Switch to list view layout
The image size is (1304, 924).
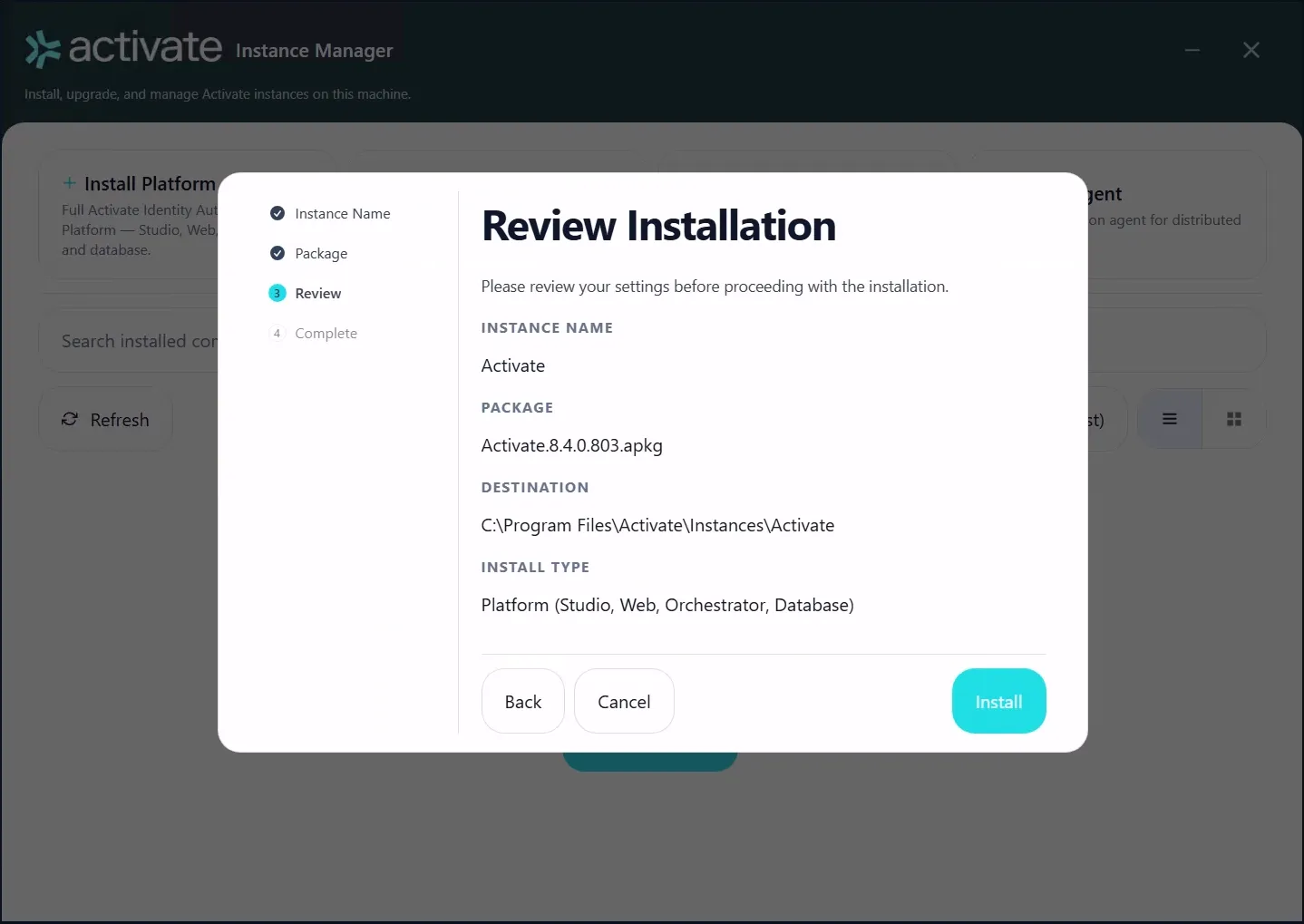point(1170,419)
